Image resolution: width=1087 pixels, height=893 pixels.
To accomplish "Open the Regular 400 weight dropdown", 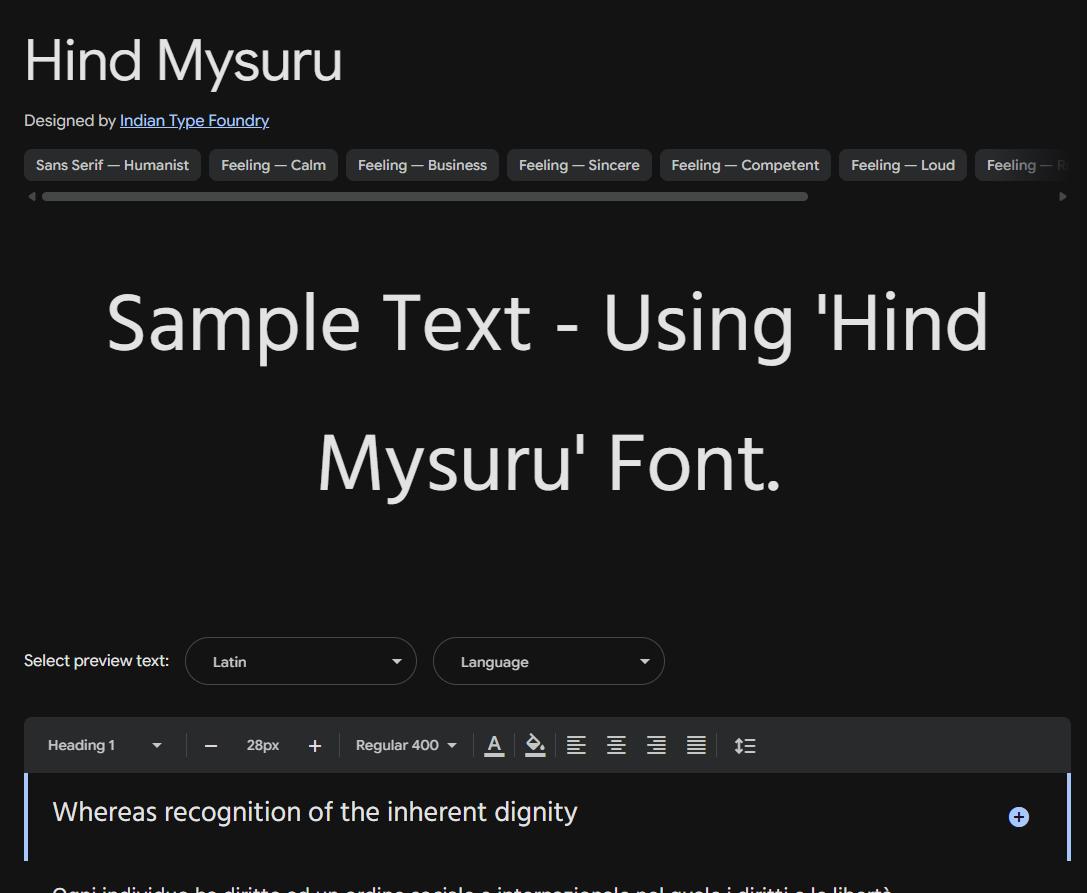I will (x=406, y=745).
